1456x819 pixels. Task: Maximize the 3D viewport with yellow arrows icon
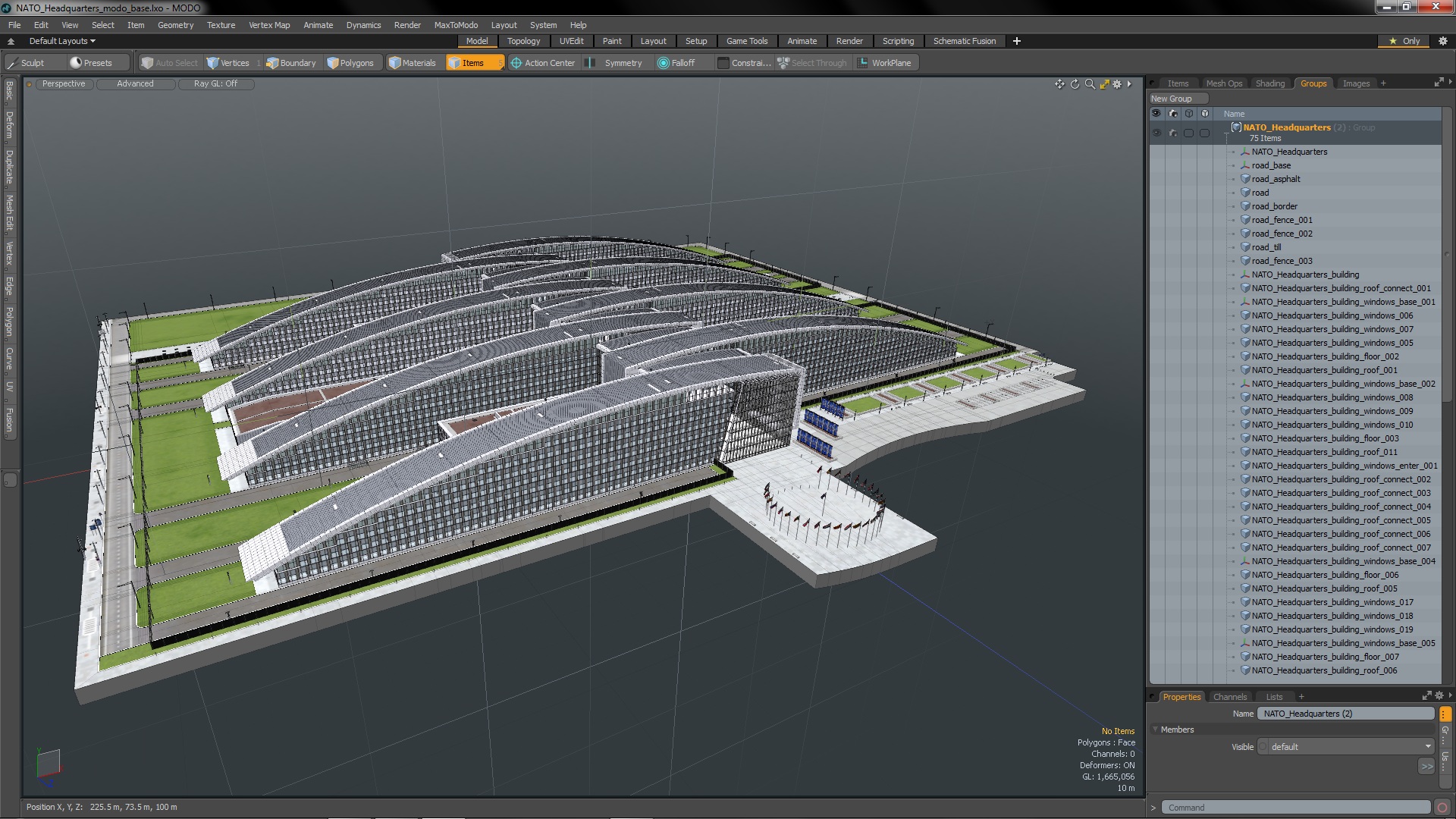(1104, 84)
